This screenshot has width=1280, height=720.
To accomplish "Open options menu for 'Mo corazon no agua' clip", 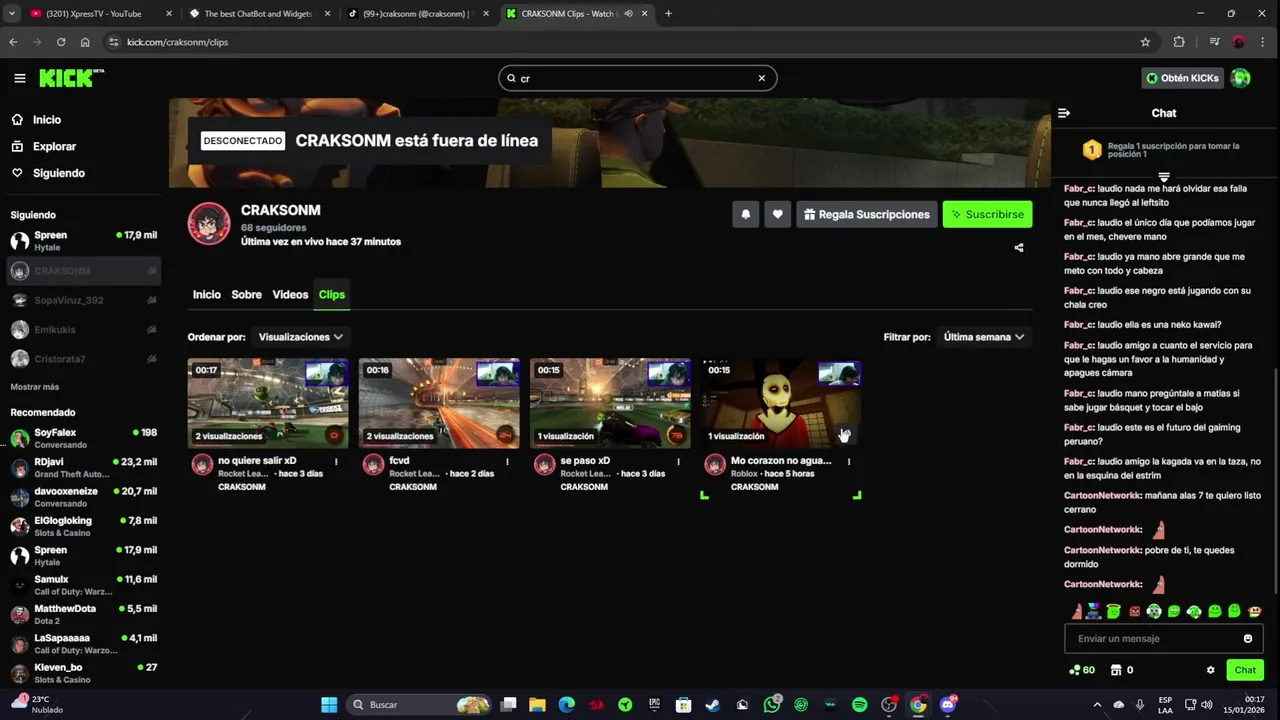I will (849, 462).
